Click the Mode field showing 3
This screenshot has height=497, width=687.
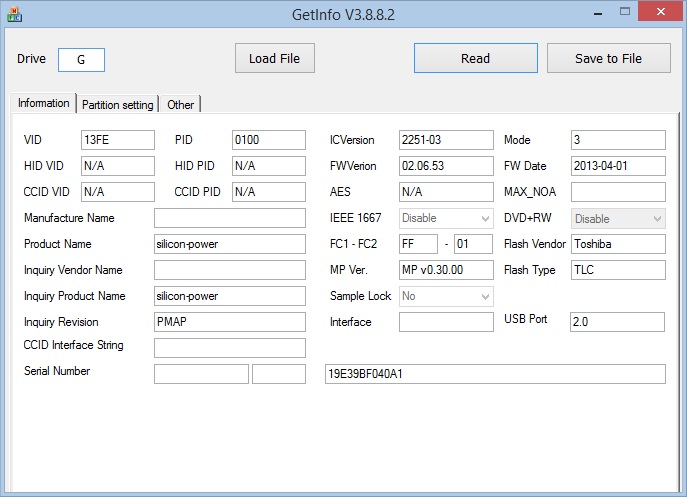pos(618,140)
